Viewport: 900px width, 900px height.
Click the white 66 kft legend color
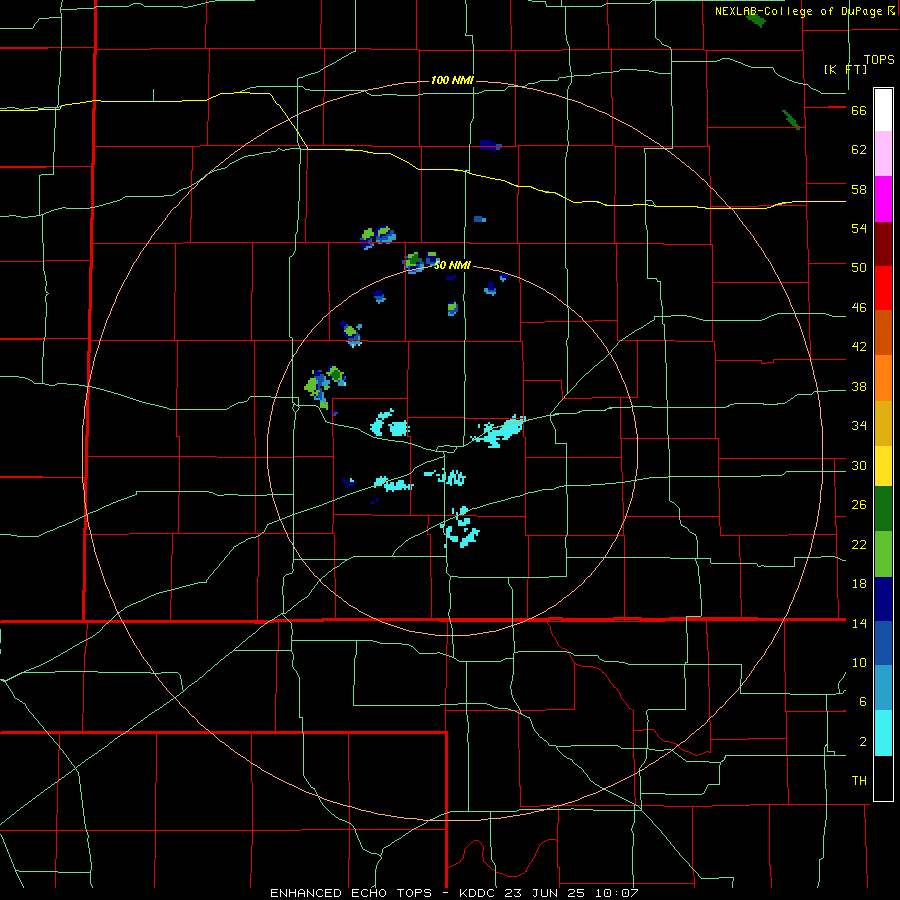(883, 110)
